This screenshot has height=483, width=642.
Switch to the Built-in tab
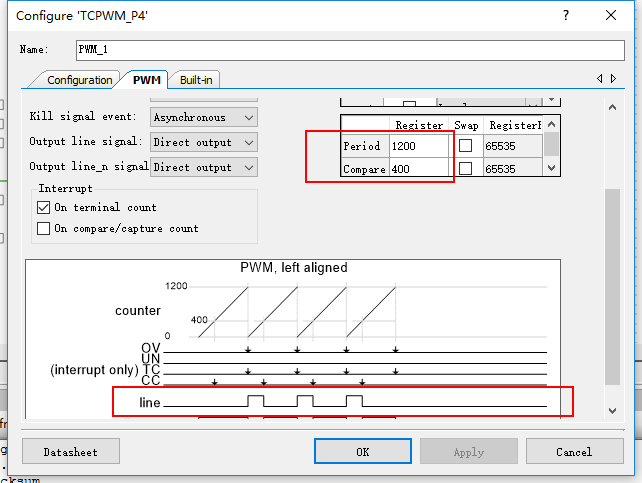[195, 80]
